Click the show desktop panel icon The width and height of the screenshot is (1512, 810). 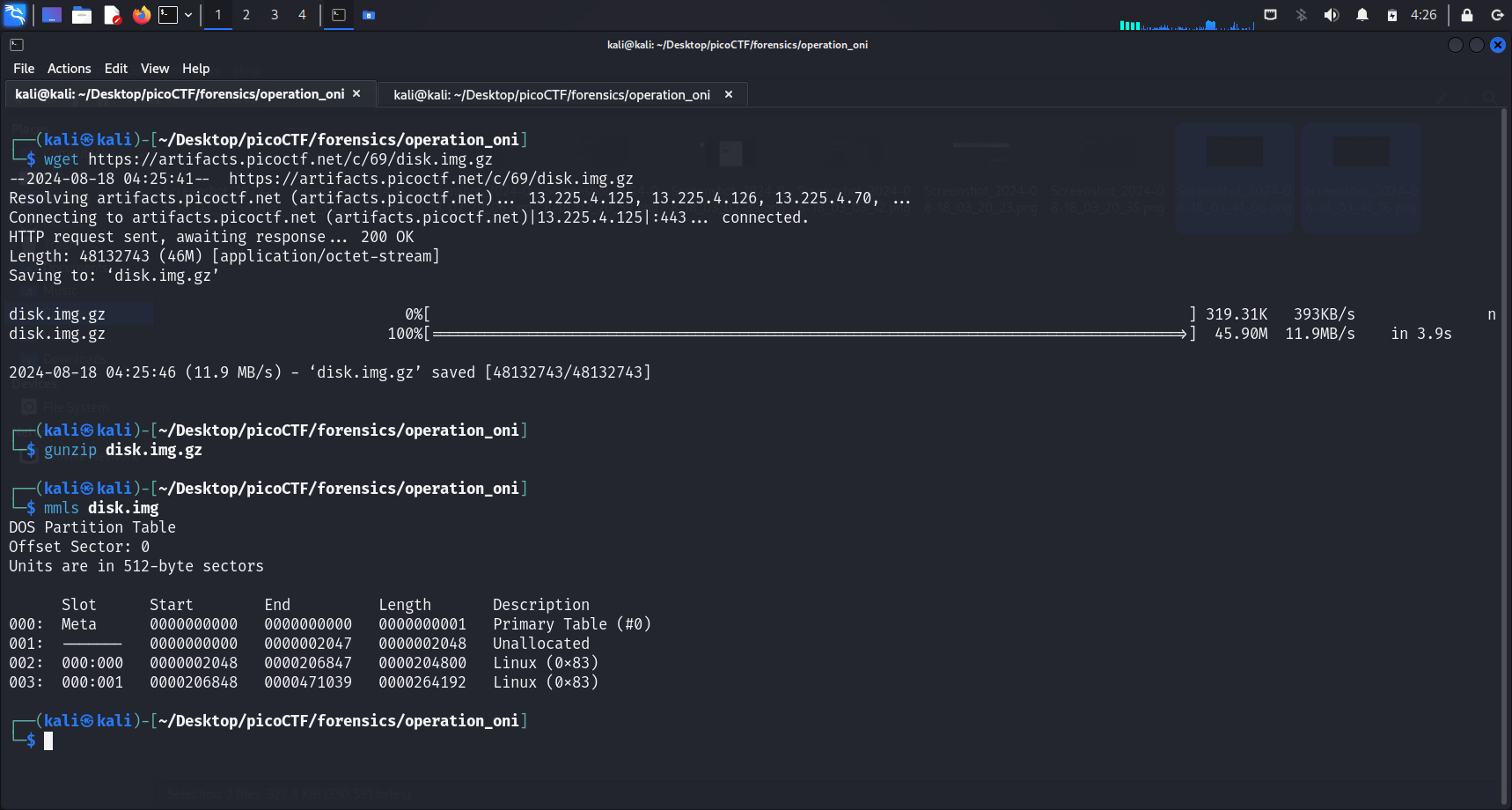tap(52, 15)
